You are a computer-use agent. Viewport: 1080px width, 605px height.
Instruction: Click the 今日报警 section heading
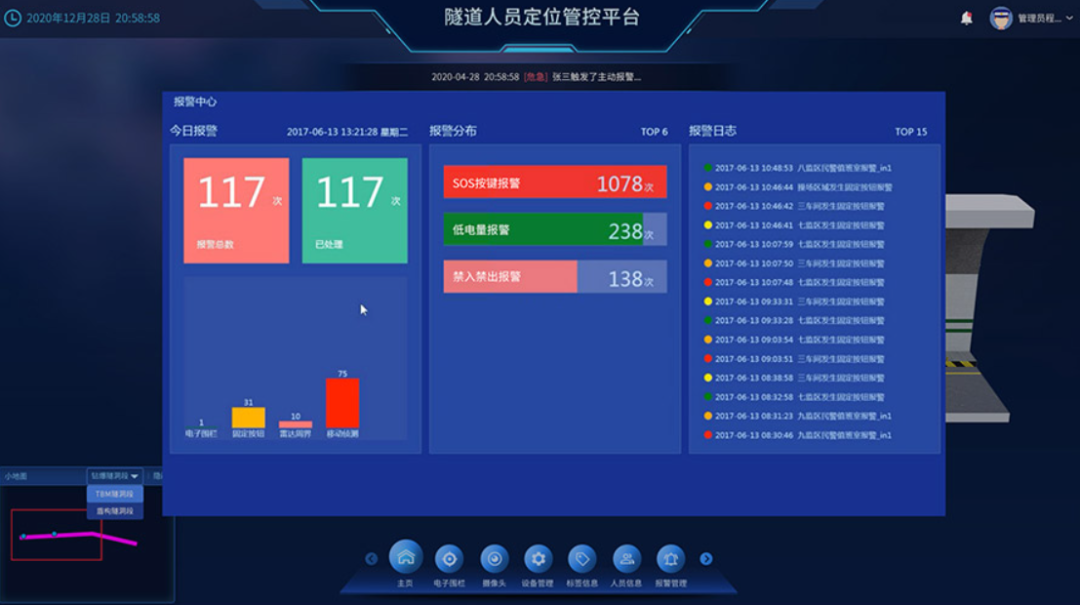(x=194, y=131)
